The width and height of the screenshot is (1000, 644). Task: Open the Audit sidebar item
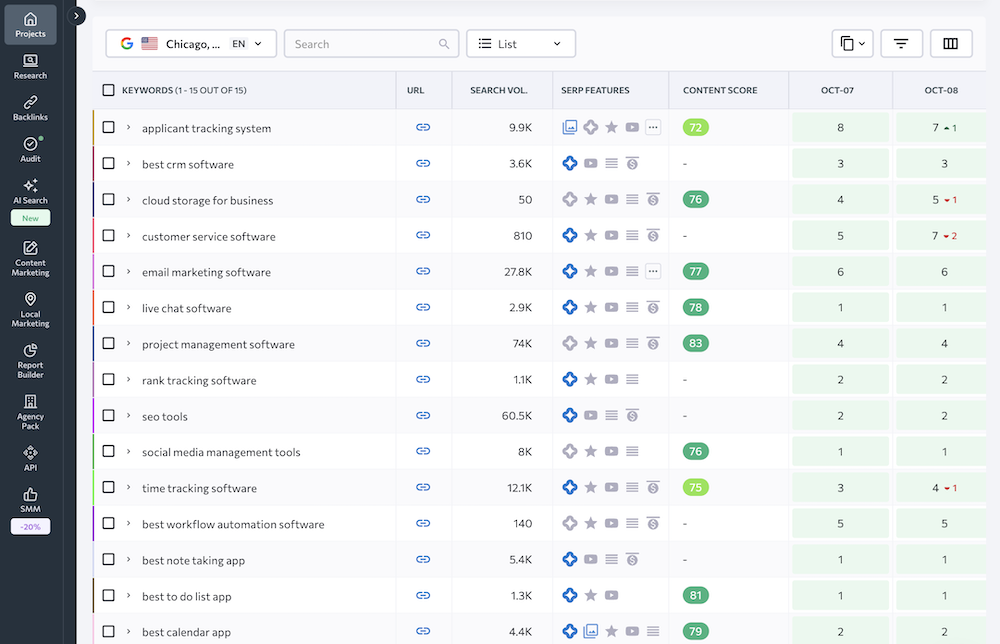(30, 149)
